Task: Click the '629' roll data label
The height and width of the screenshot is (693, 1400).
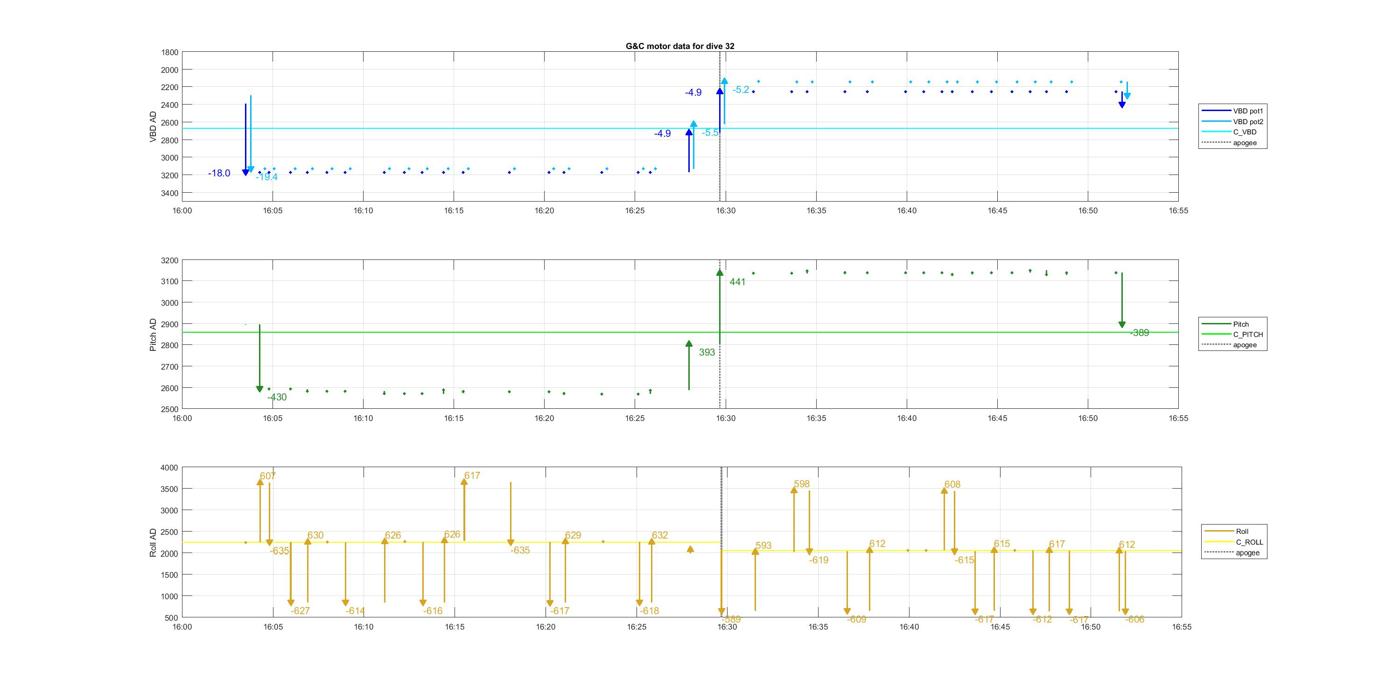Action: pyautogui.click(x=573, y=536)
